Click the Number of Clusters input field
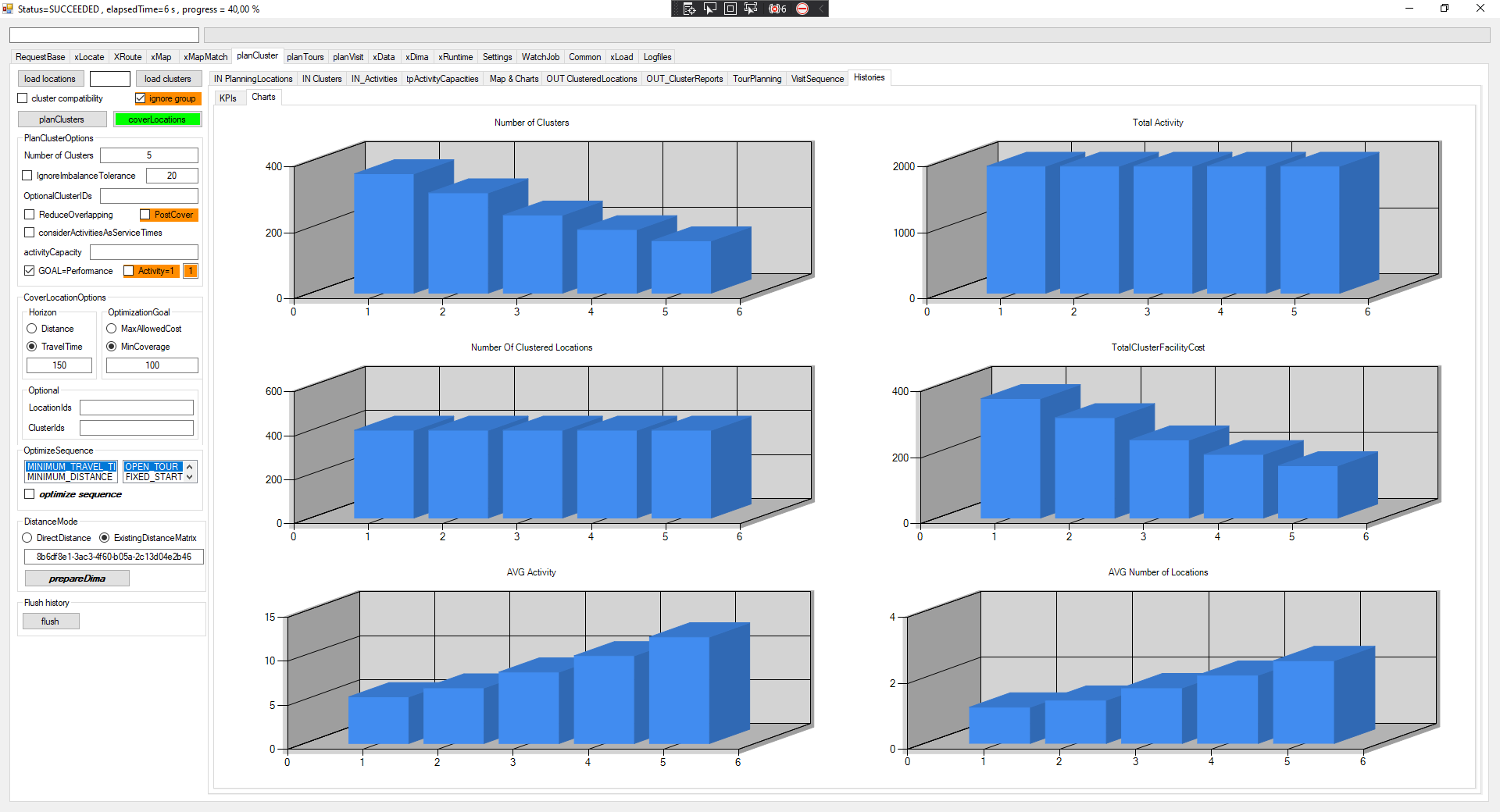Screen dimensions: 1500x812 [x=148, y=155]
